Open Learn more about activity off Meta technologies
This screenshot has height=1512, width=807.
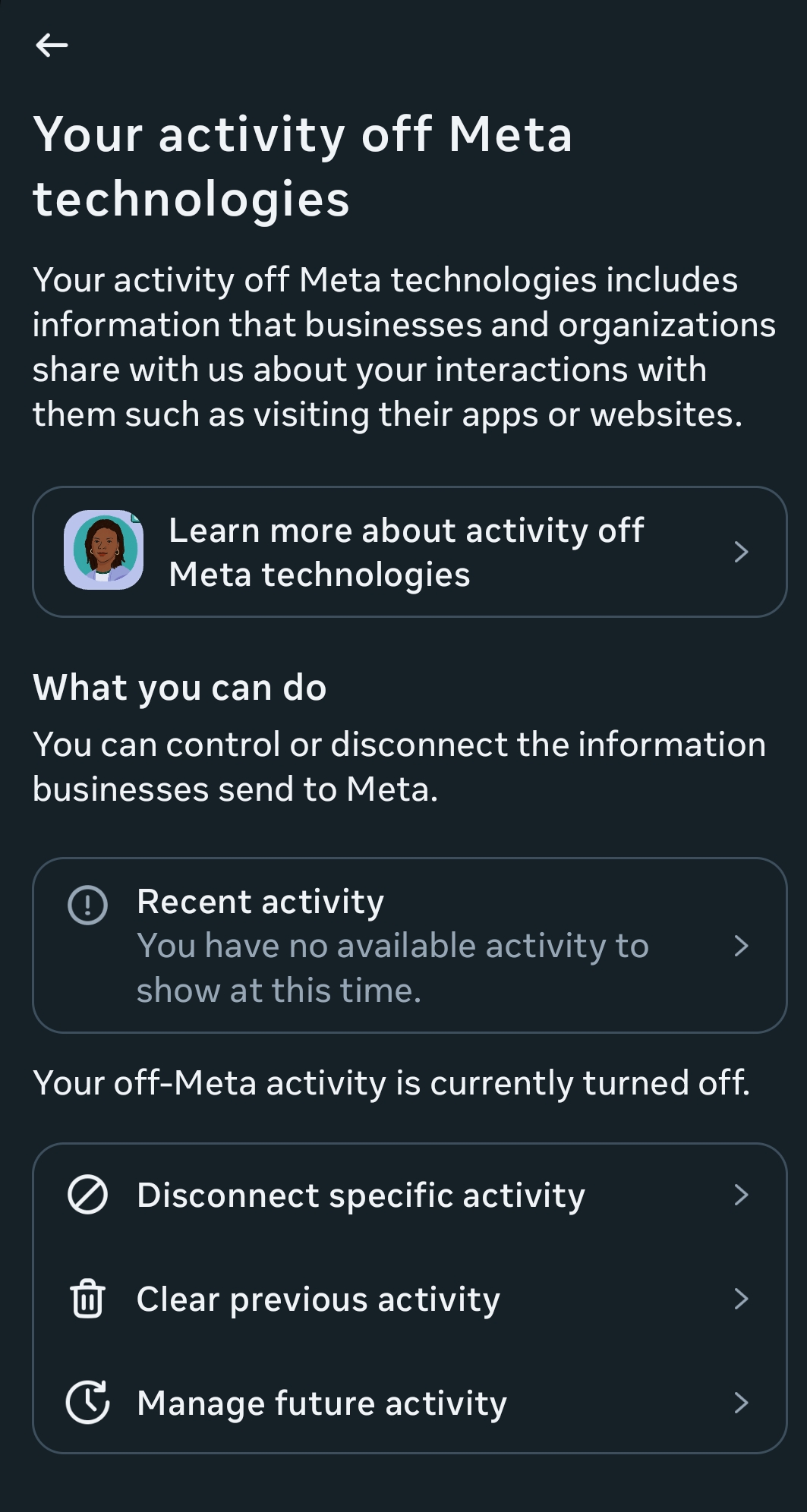tap(406, 552)
